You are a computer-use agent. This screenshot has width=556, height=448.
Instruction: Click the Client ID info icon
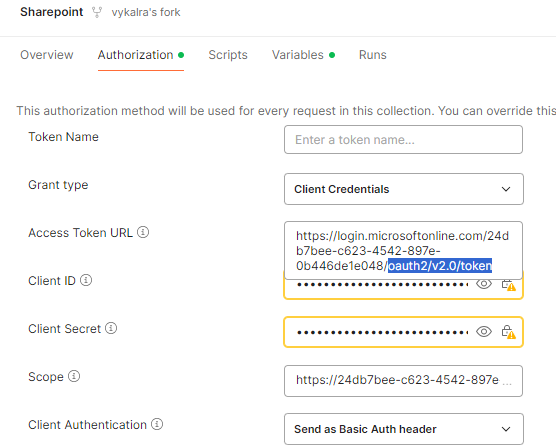click(x=86, y=280)
